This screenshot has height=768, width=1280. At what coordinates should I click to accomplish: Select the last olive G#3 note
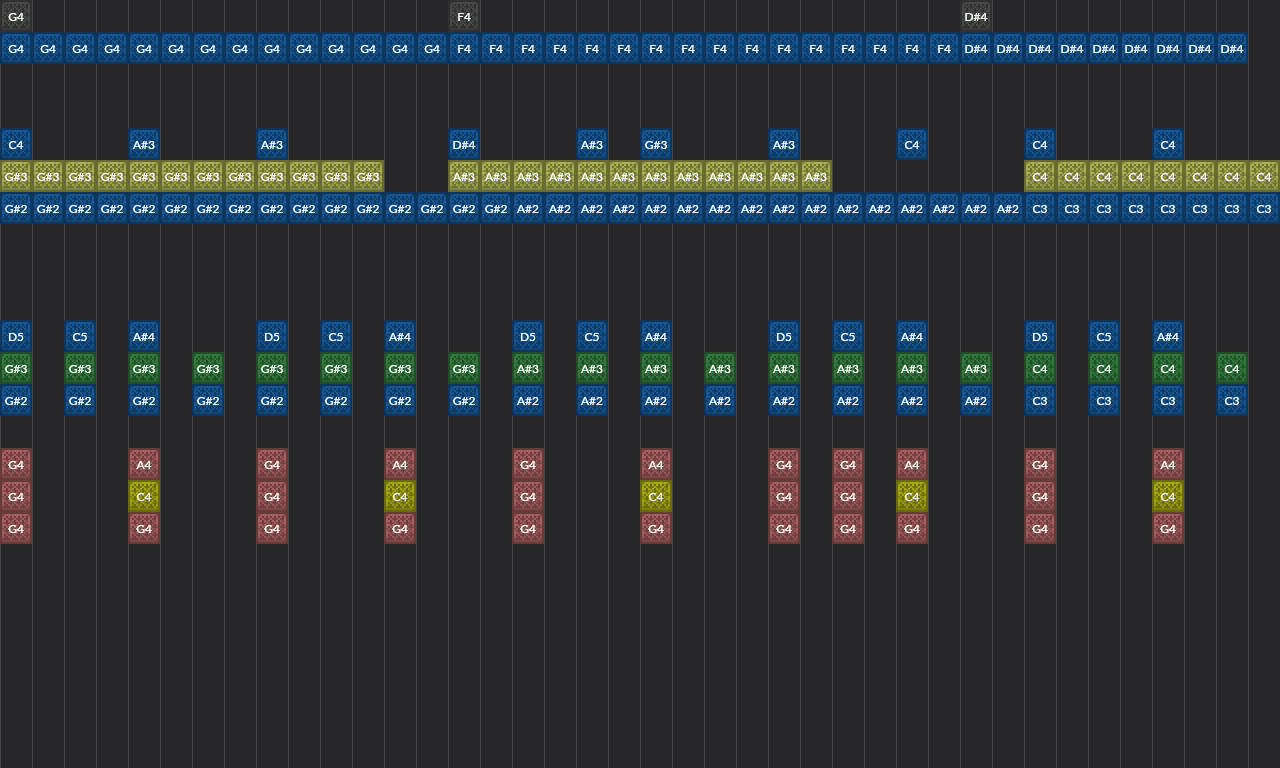coord(368,177)
